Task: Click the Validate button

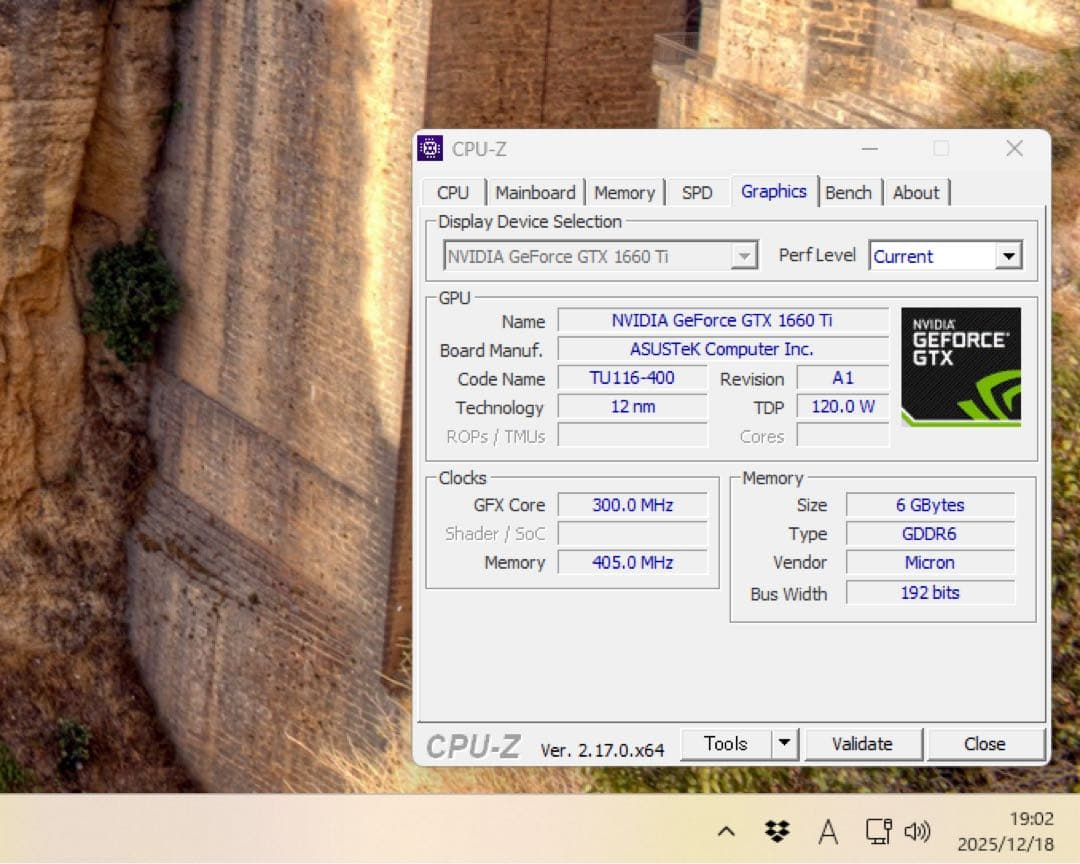Action: (863, 744)
